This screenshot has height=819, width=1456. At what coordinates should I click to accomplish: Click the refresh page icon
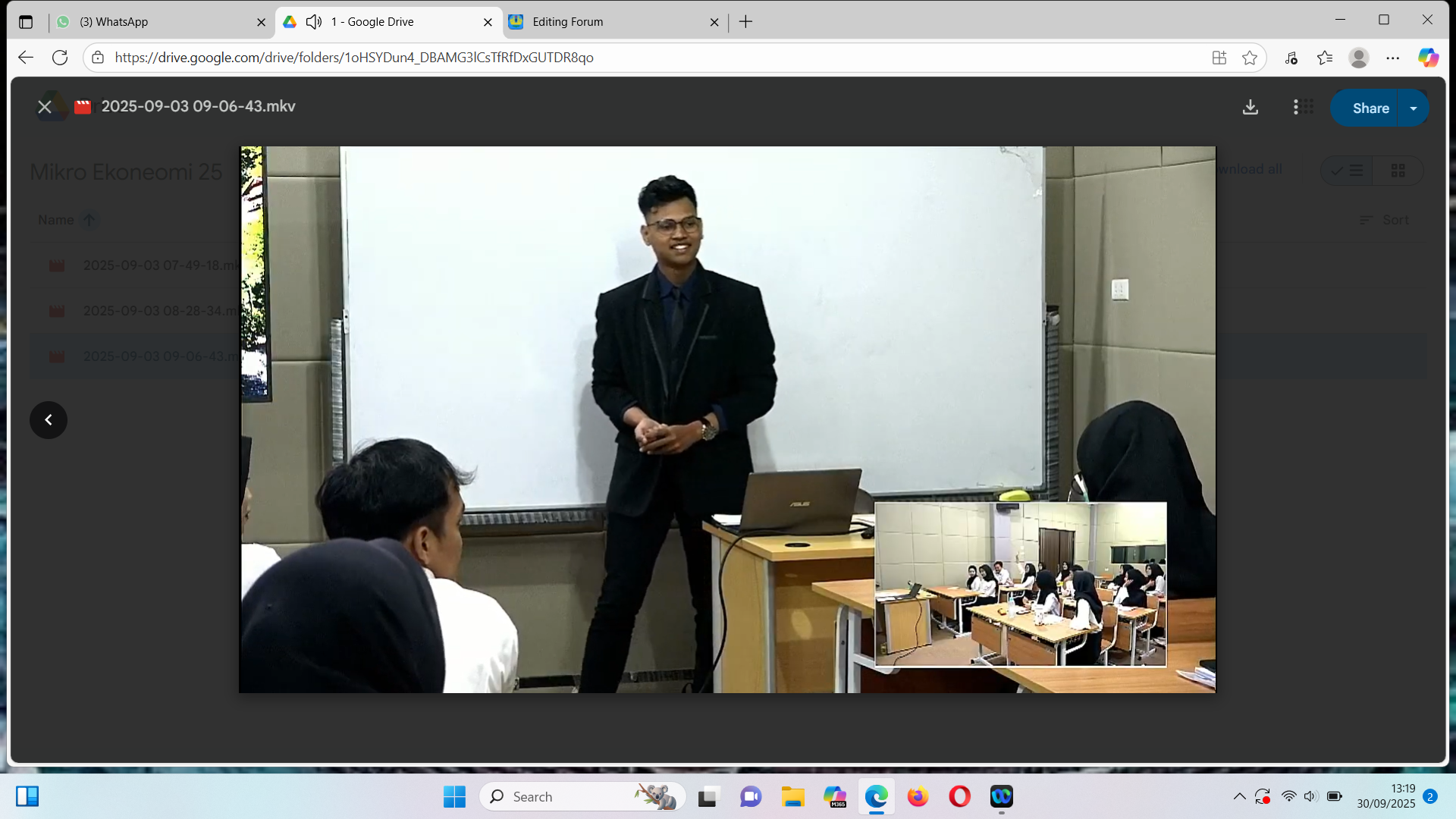tap(60, 58)
